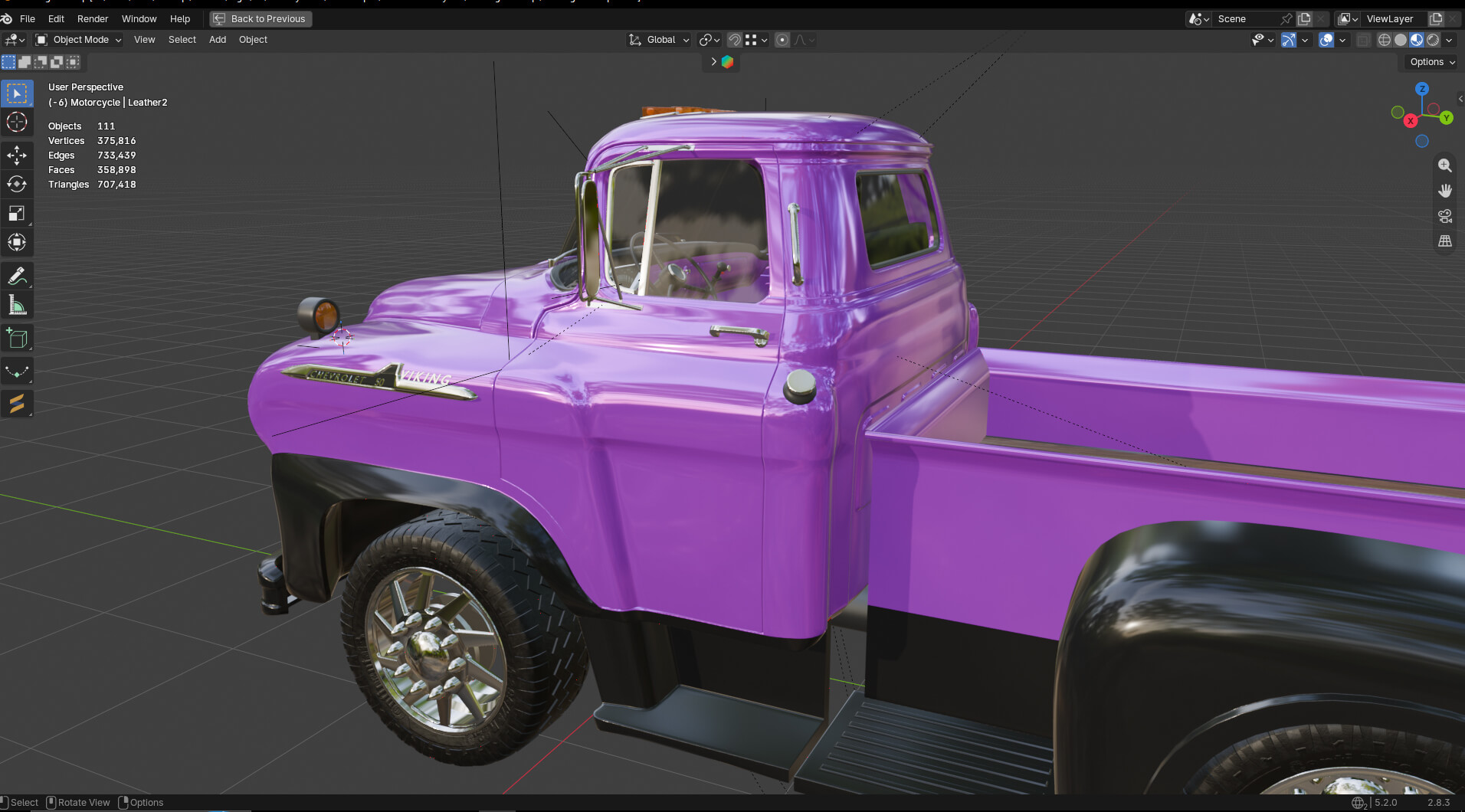Pin the scene with the pin icon

coord(1286,19)
